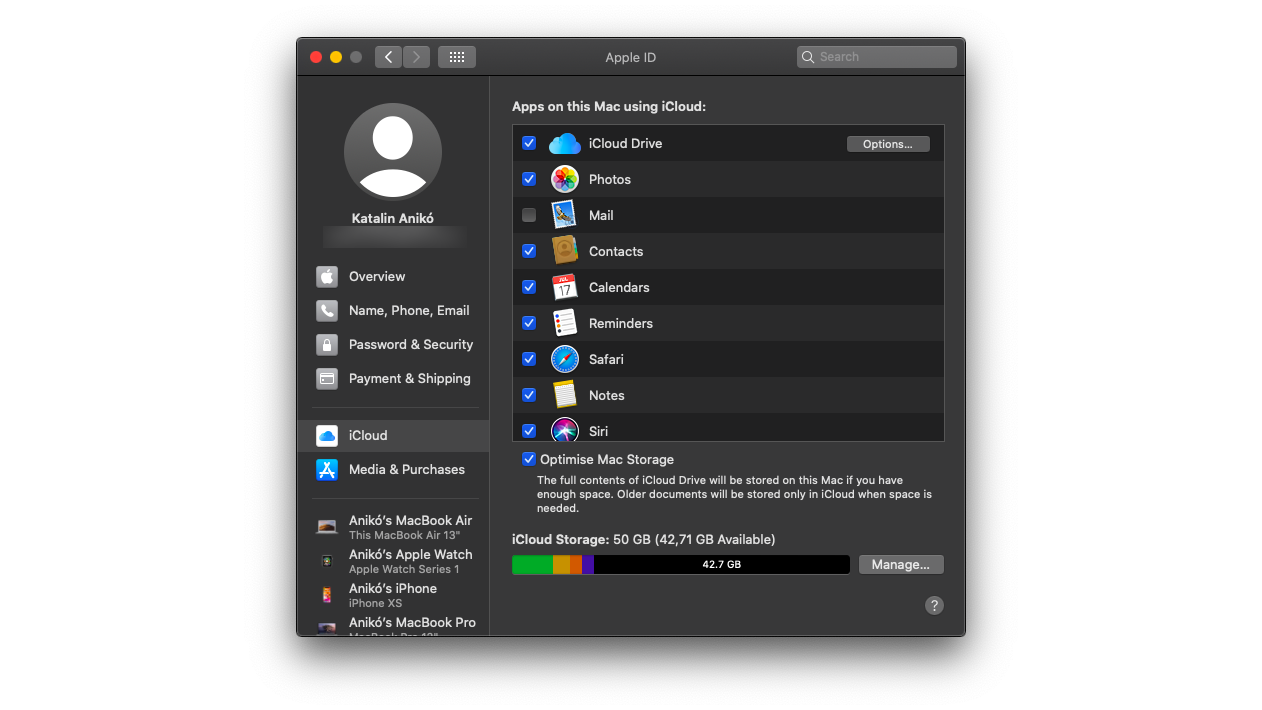Click the Notes app icon

click(x=565, y=396)
